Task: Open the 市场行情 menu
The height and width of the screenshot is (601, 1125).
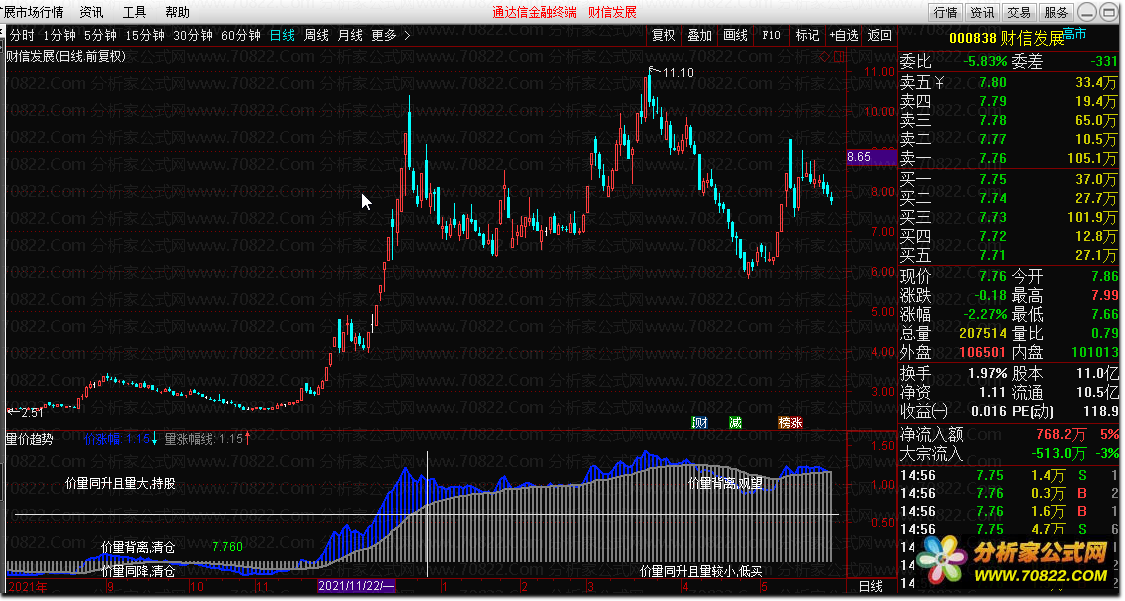Action: (x=32, y=12)
